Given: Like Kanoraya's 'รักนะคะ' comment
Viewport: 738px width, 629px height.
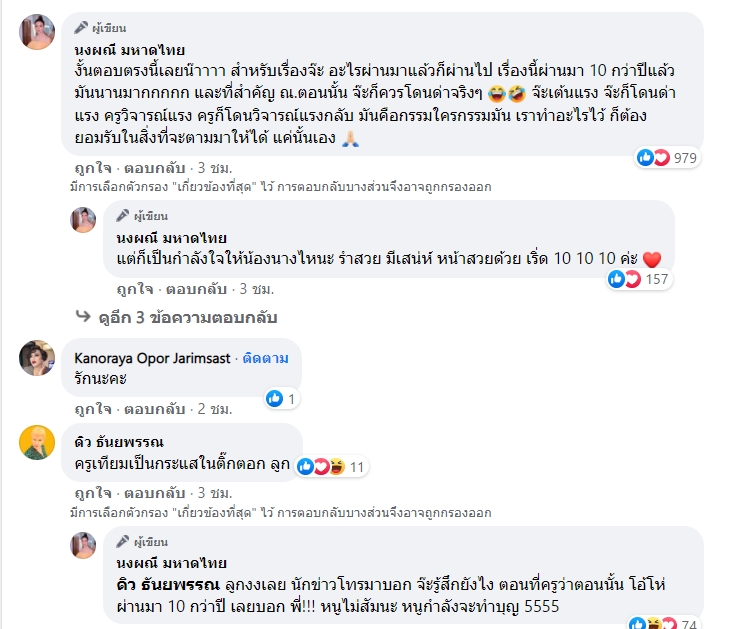Looking at the screenshot, I should [x=90, y=409].
